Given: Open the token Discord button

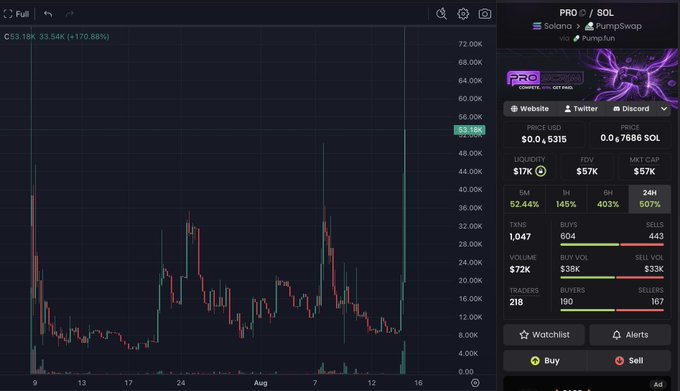Looking at the screenshot, I should [631, 109].
